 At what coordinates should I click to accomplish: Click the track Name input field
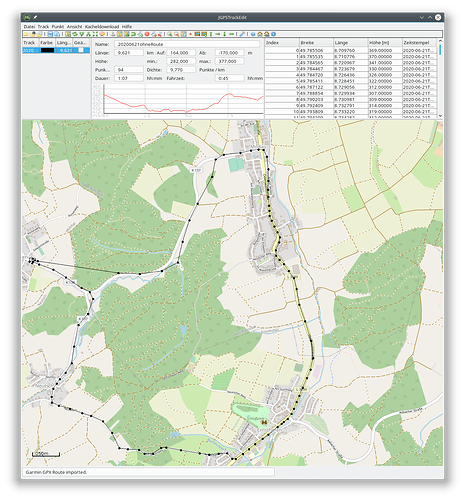pyautogui.click(x=187, y=44)
